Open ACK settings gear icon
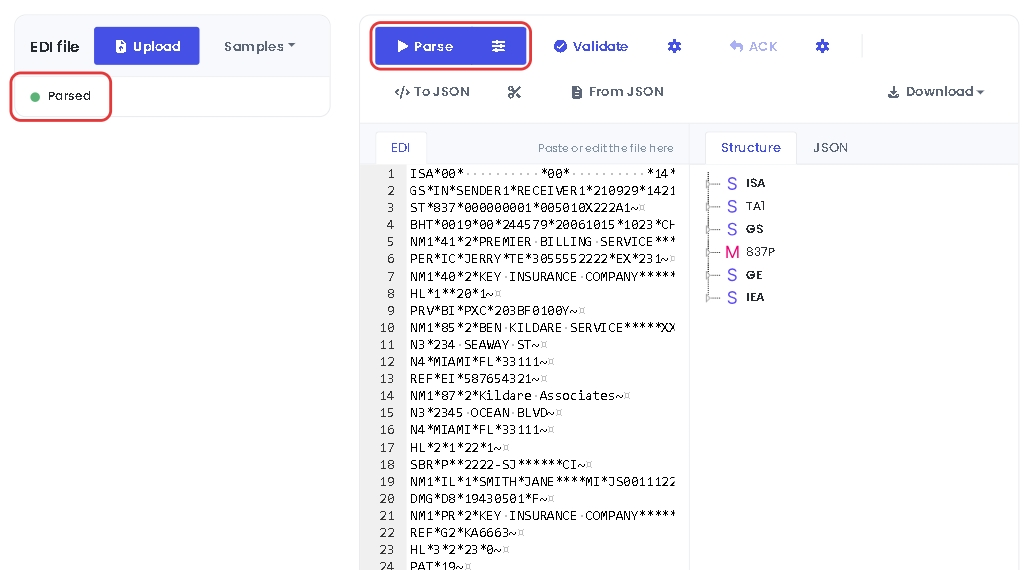Screen dimensions: 1034x570 point(822,46)
